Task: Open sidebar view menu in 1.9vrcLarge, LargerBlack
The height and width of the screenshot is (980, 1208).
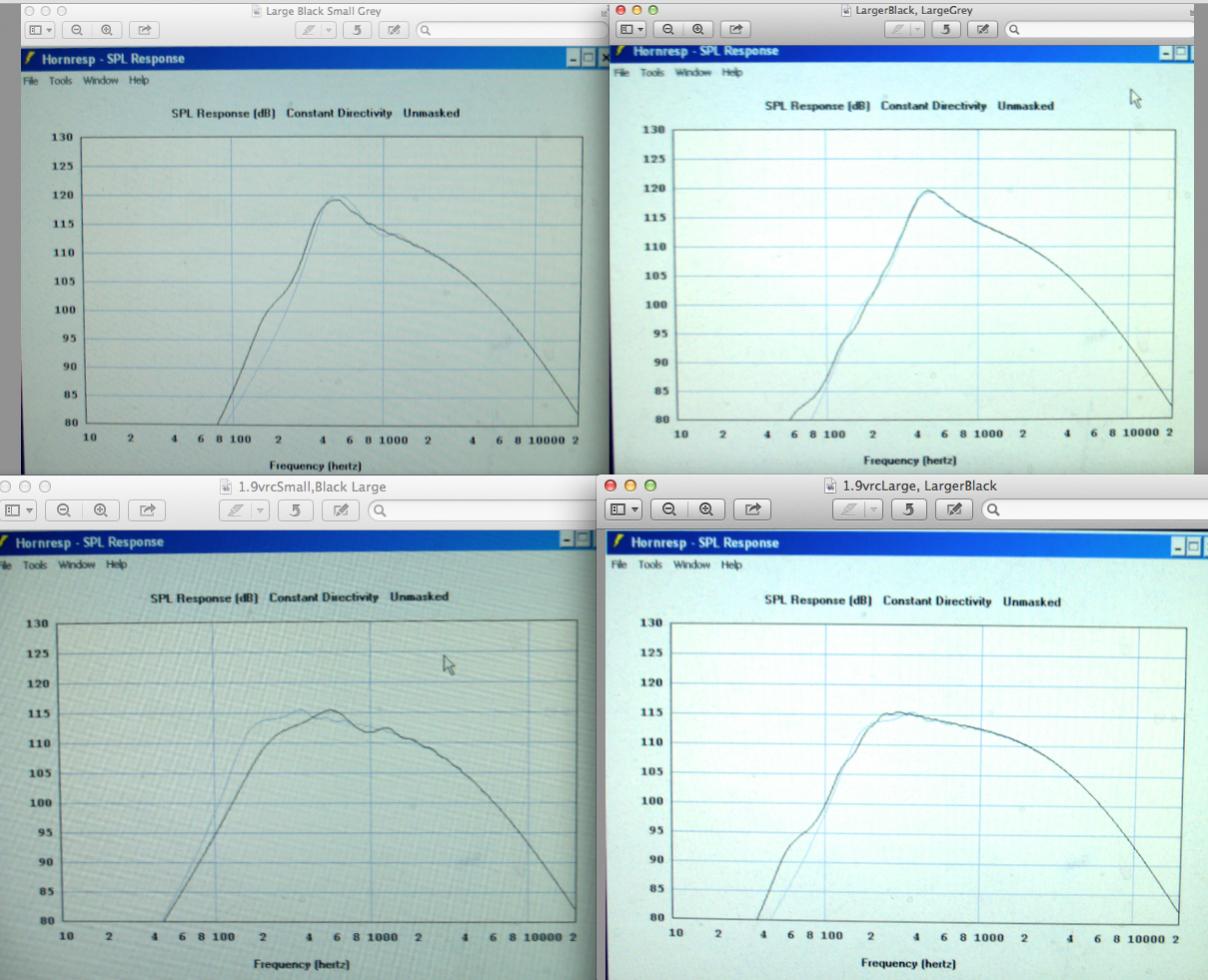Action: point(622,509)
